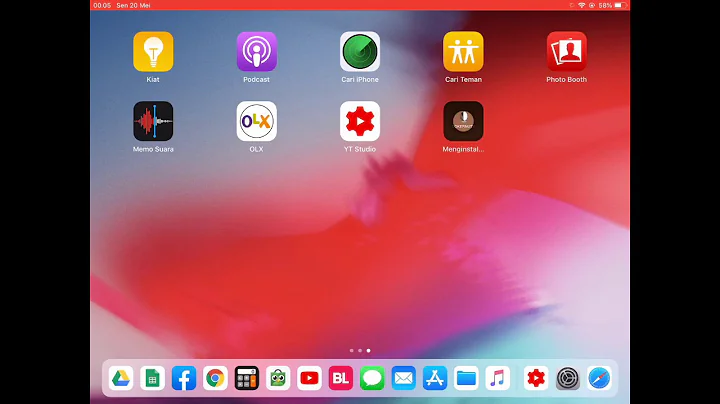Launch the Podcast app
The width and height of the screenshot is (720, 404).
(256, 51)
